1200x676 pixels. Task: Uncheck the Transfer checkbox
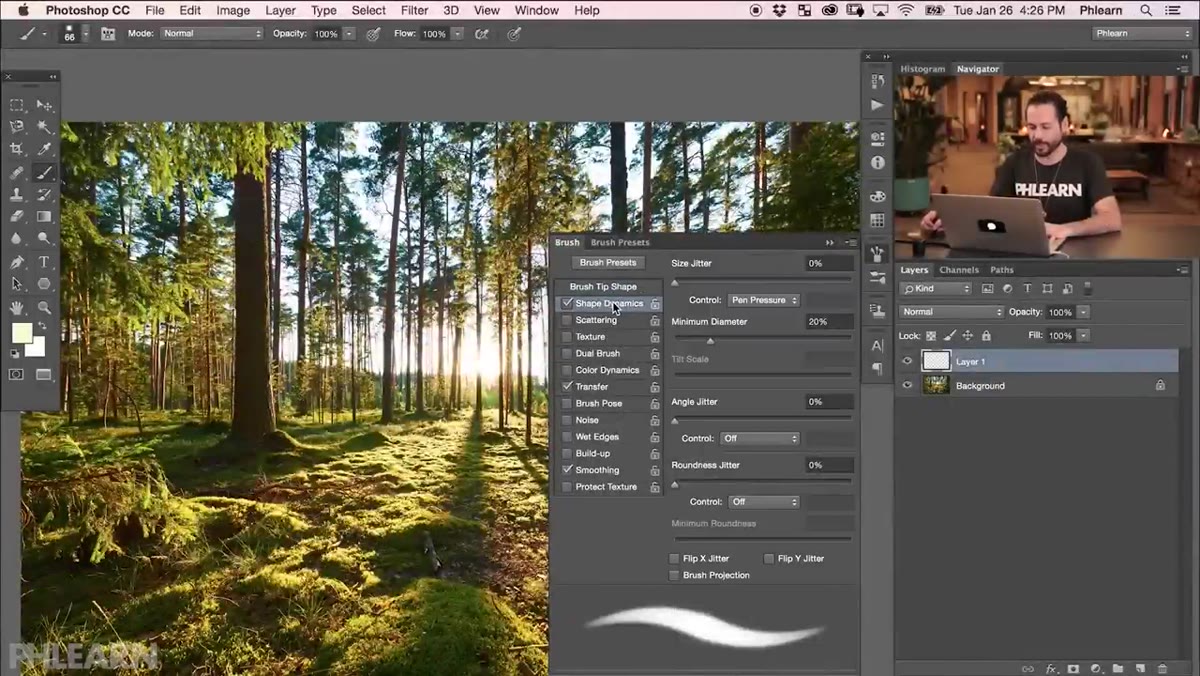point(567,386)
